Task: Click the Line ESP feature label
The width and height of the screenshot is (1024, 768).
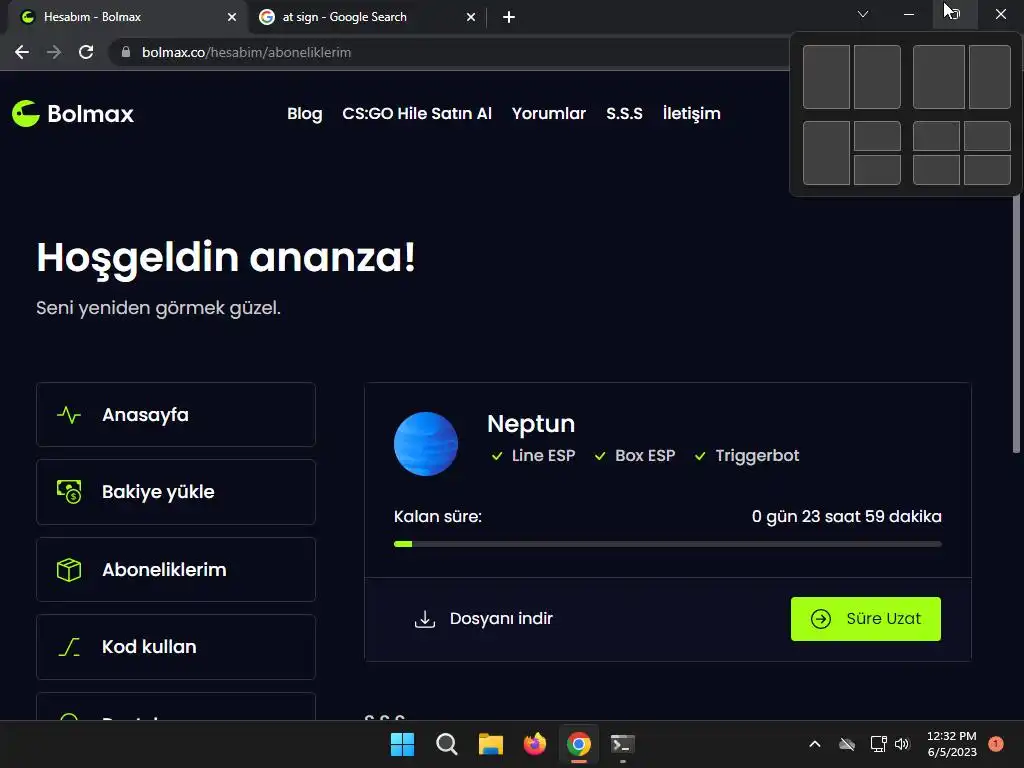Action: [x=543, y=455]
